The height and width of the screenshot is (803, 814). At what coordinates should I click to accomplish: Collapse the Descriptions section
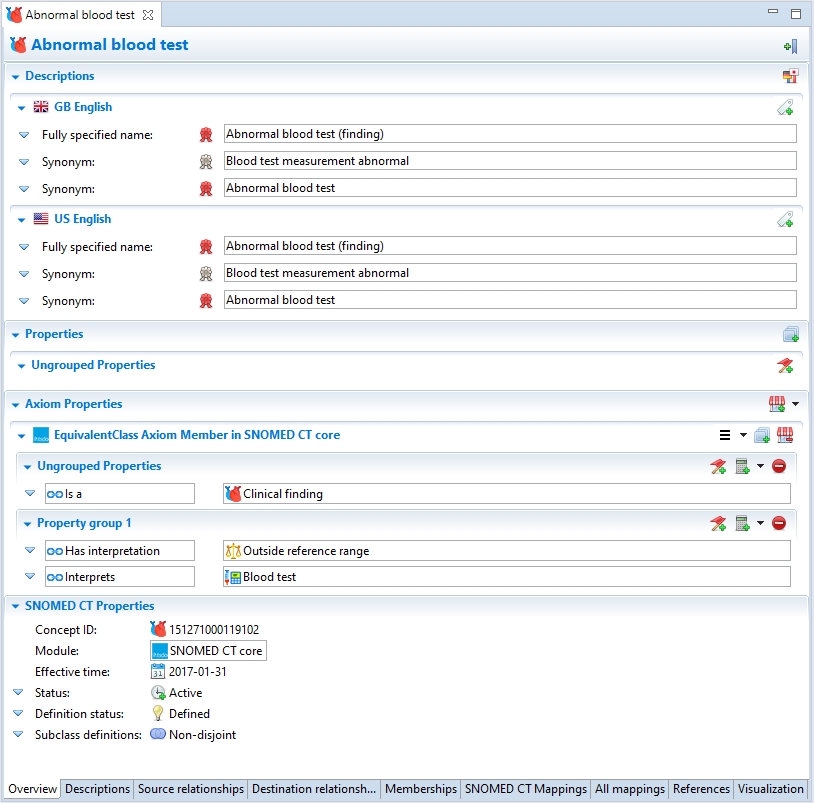[x=15, y=76]
